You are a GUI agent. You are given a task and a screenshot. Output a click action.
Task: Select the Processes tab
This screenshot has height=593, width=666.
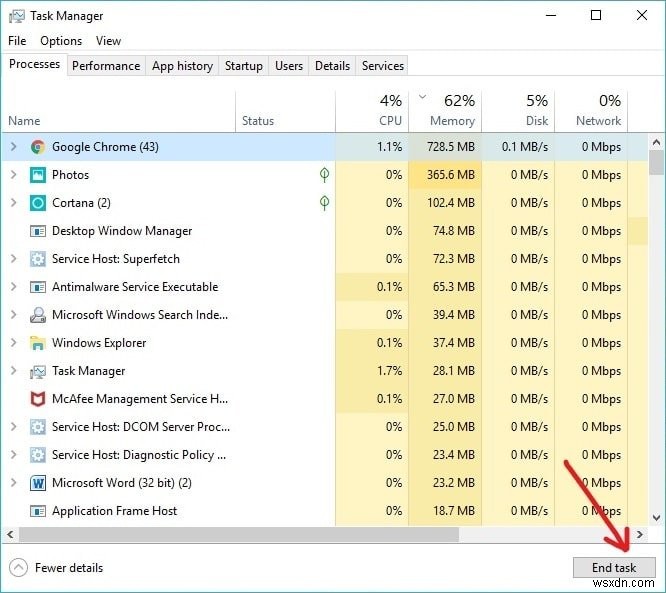(34, 64)
